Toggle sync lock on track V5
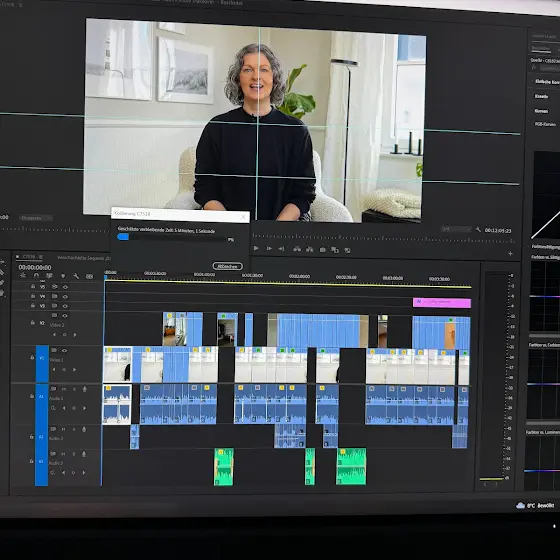Screen dimensions: 560x560 tap(55, 286)
